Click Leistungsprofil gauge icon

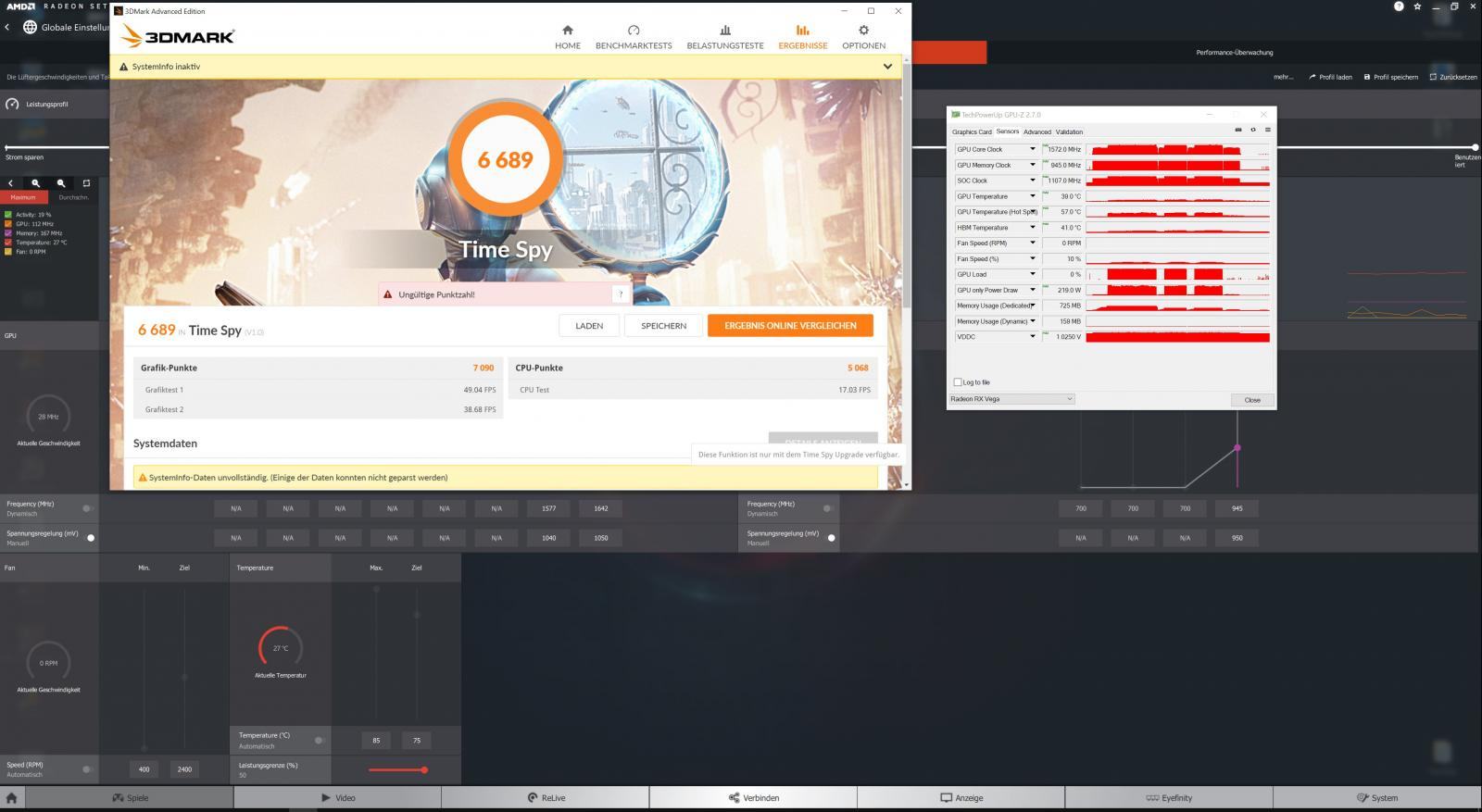click(x=12, y=104)
